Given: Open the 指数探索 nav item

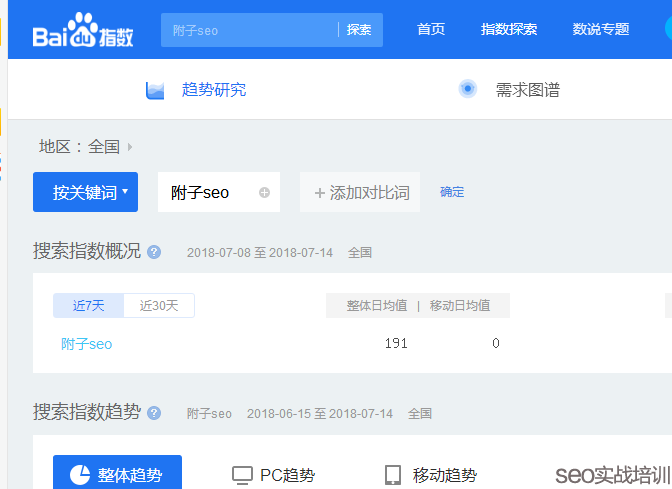Looking at the screenshot, I should [509, 29].
